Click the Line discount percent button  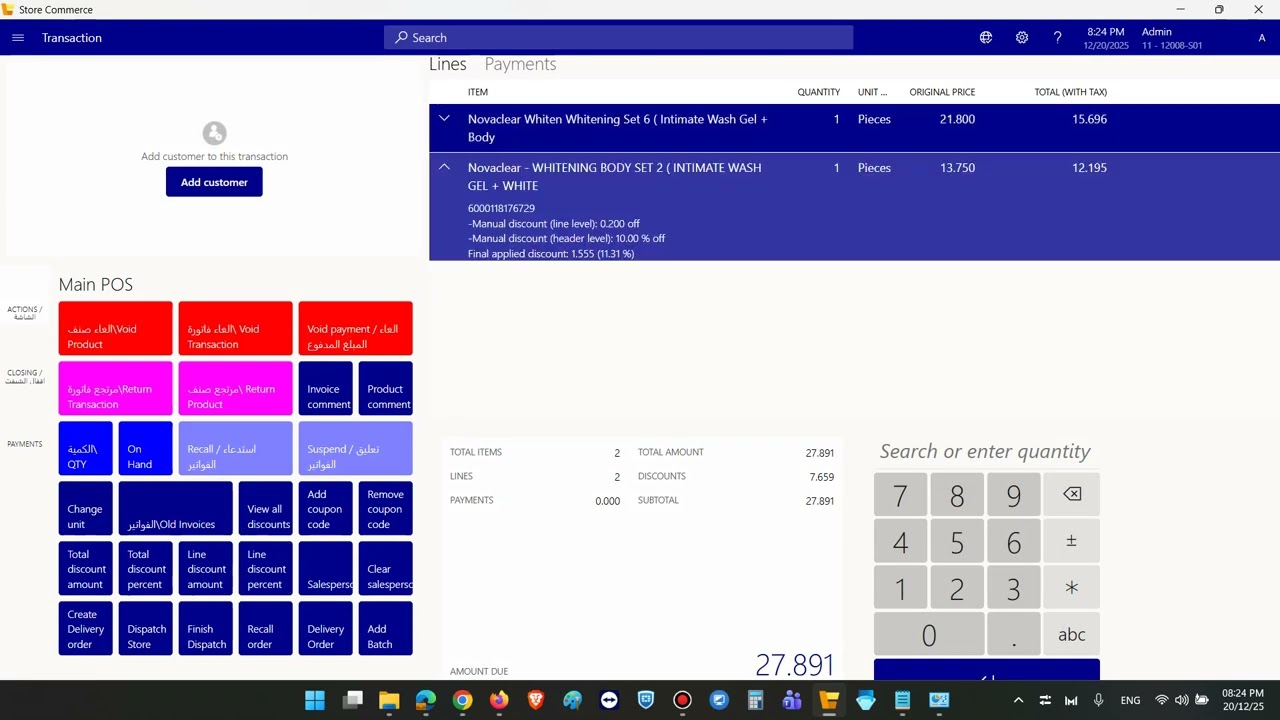coord(265,569)
